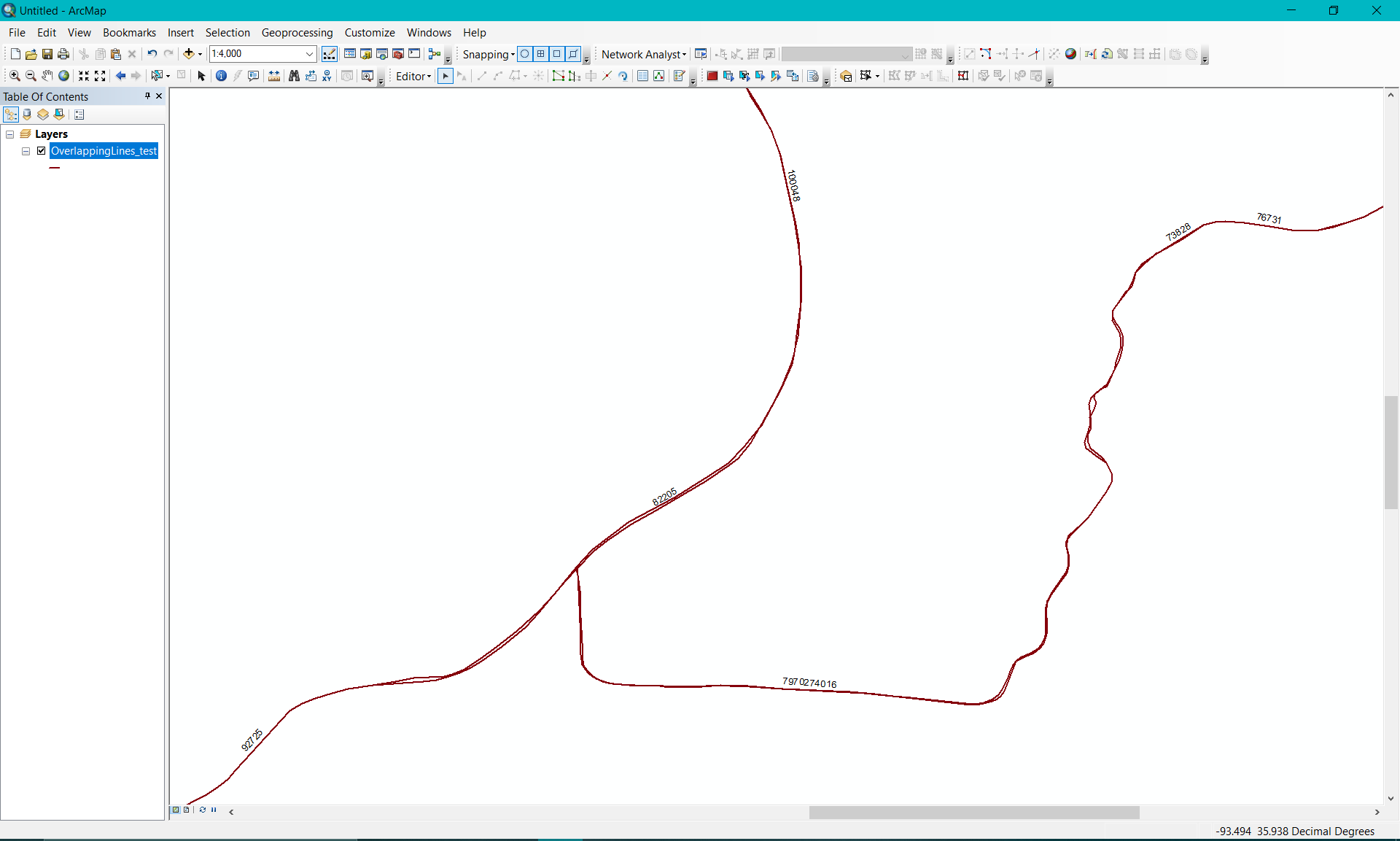
Task: Select the Zoom Out tool
Action: (x=31, y=76)
